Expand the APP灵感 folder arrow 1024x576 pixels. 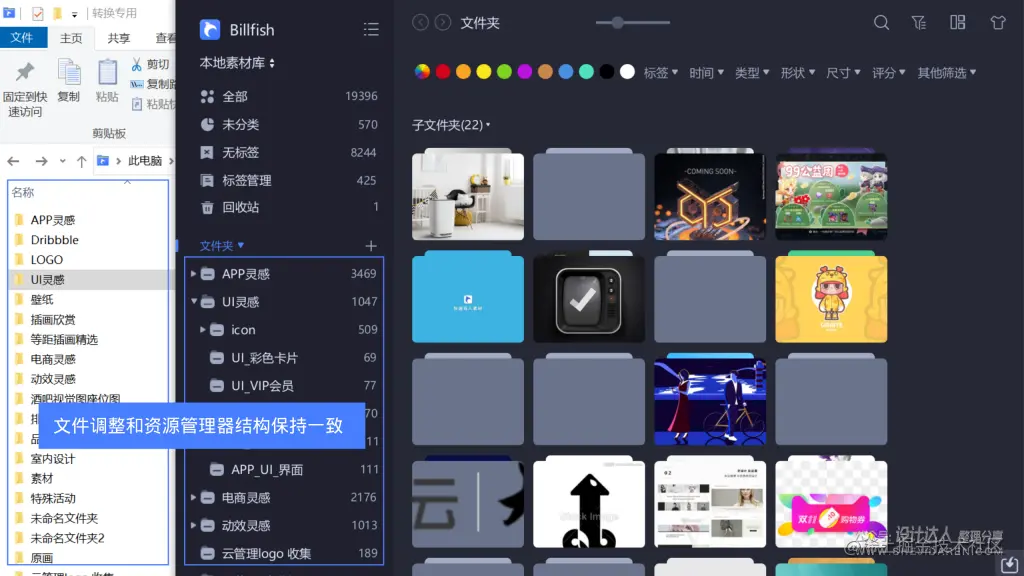(193, 274)
